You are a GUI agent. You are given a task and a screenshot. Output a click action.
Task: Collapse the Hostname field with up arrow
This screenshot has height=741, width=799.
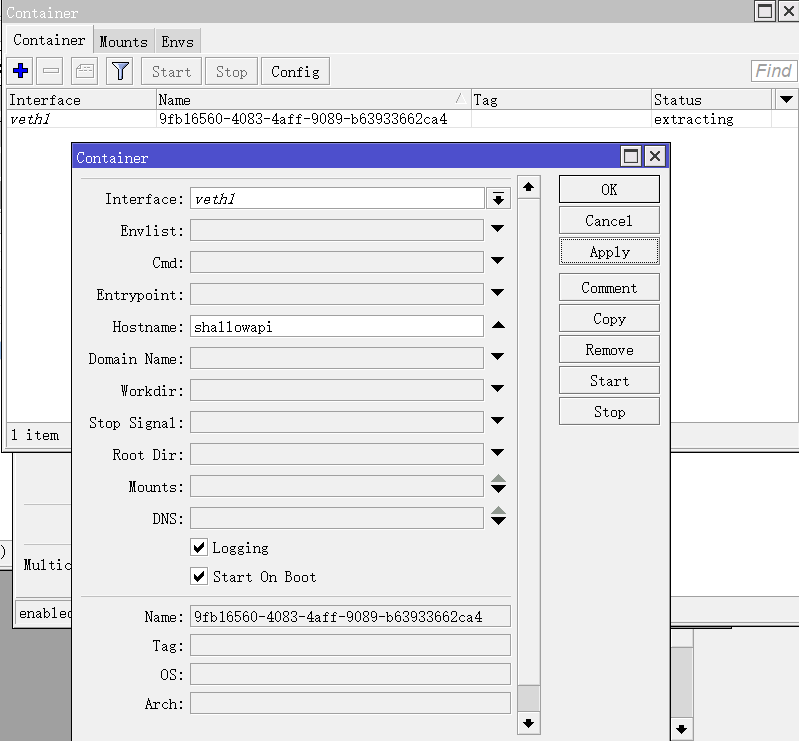pos(498,325)
